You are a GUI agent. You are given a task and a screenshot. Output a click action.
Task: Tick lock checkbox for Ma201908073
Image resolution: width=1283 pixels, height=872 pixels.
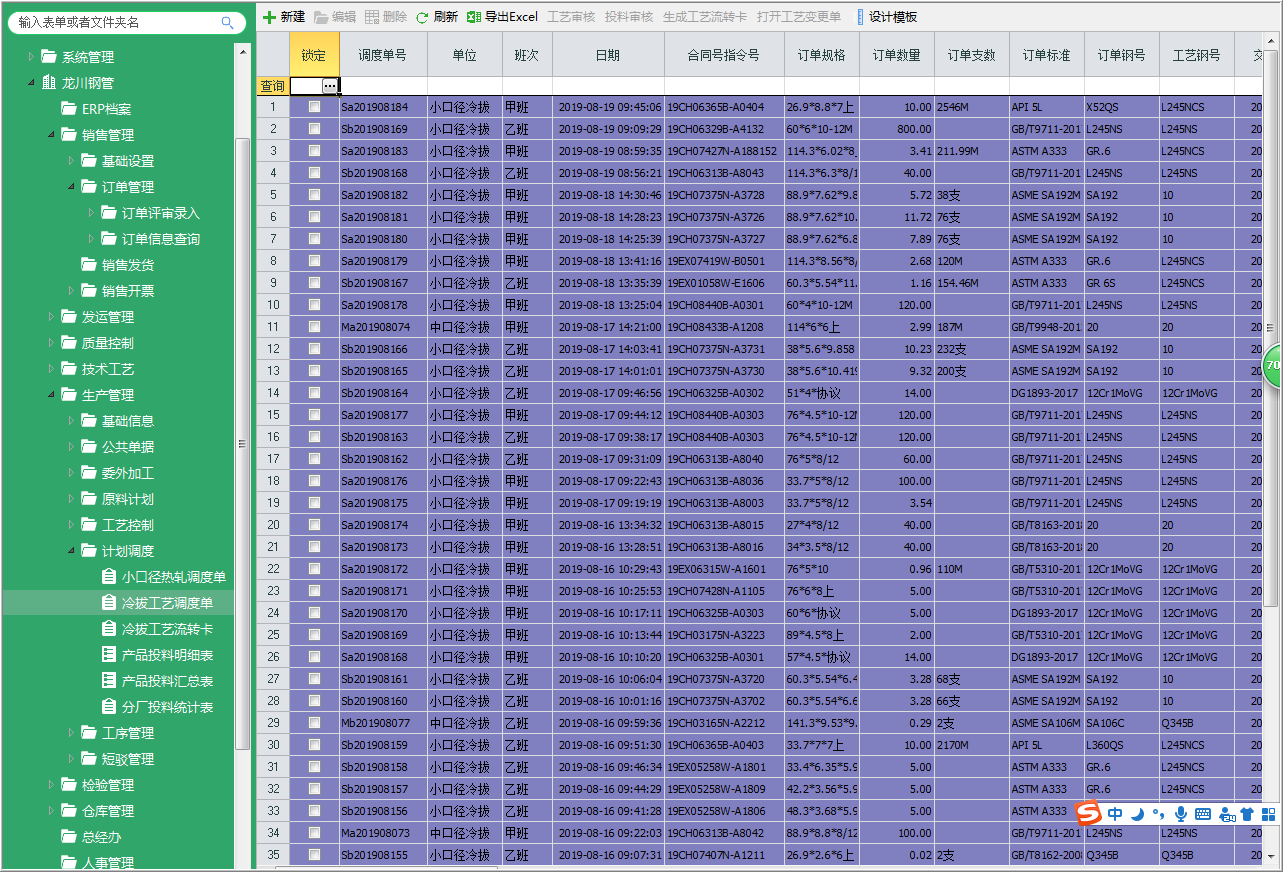tap(314, 832)
